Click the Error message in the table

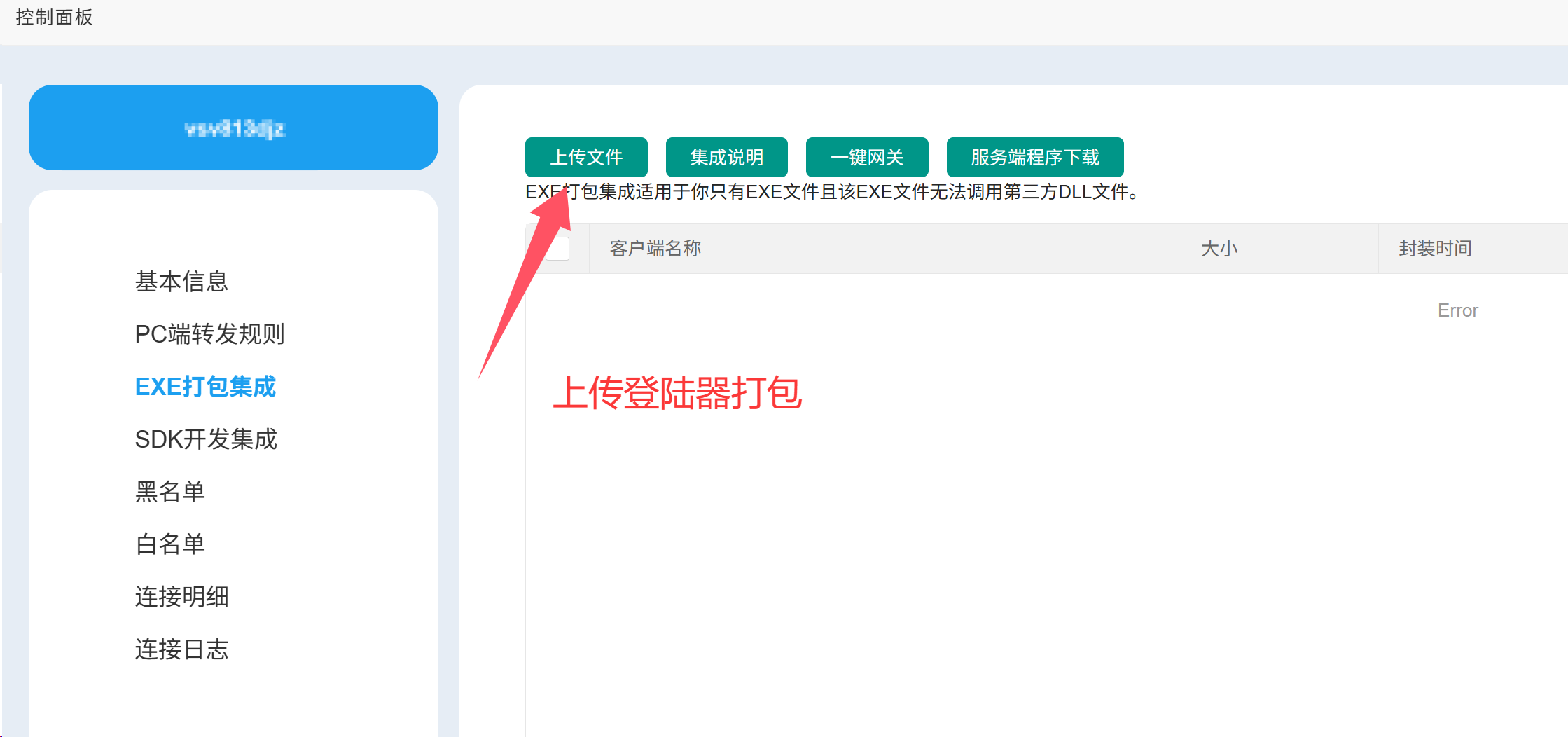click(x=1457, y=310)
